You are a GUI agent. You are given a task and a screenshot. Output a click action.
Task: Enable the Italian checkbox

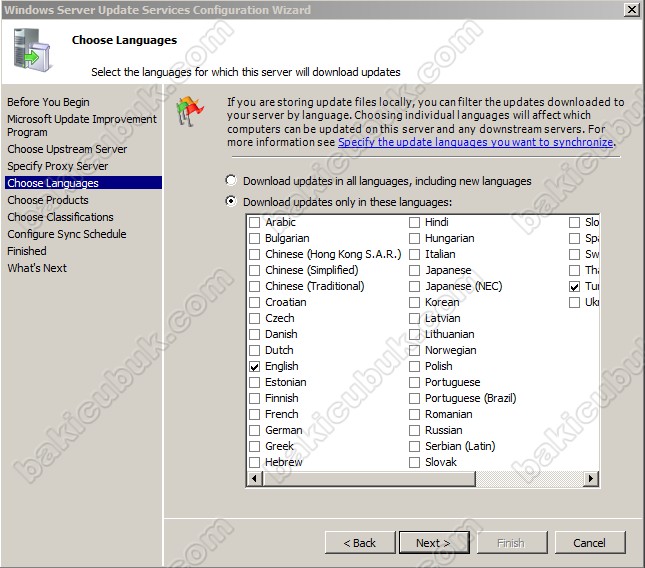click(x=414, y=255)
